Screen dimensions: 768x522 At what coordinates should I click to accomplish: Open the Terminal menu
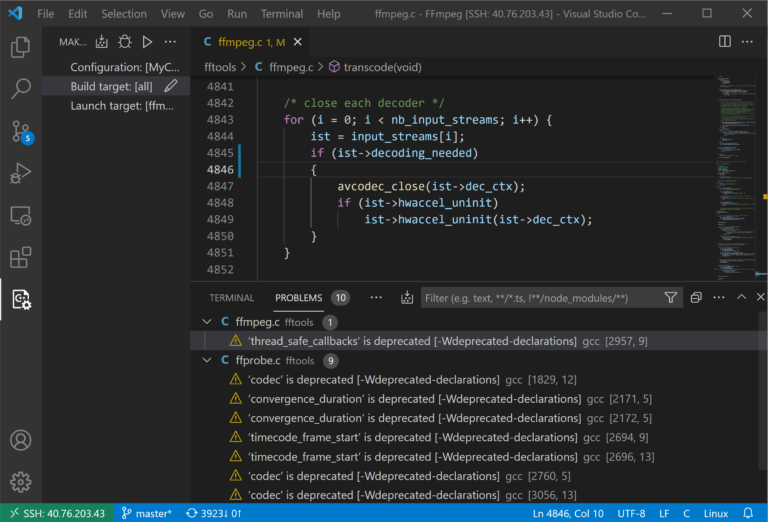coord(282,14)
